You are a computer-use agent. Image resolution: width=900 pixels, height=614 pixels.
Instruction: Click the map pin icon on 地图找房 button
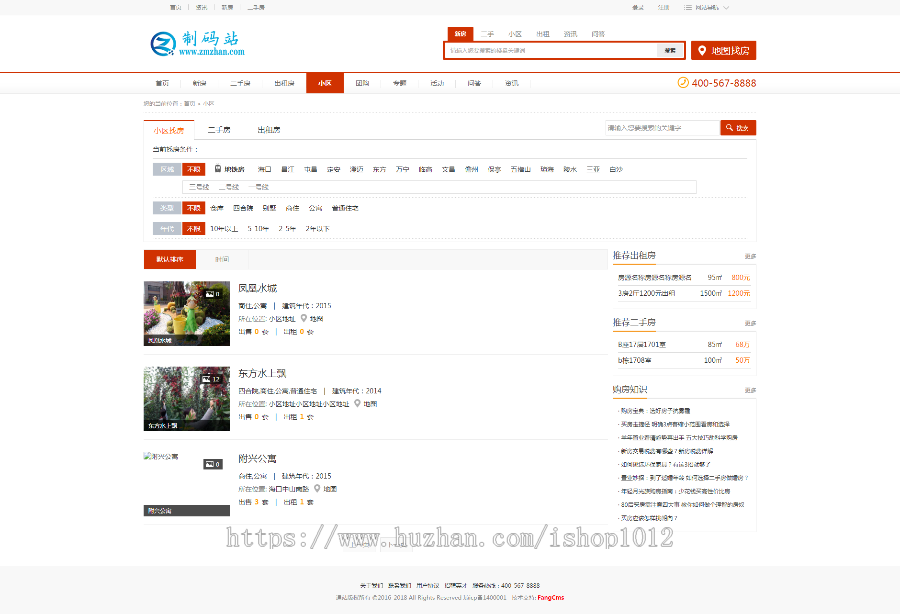coord(702,50)
